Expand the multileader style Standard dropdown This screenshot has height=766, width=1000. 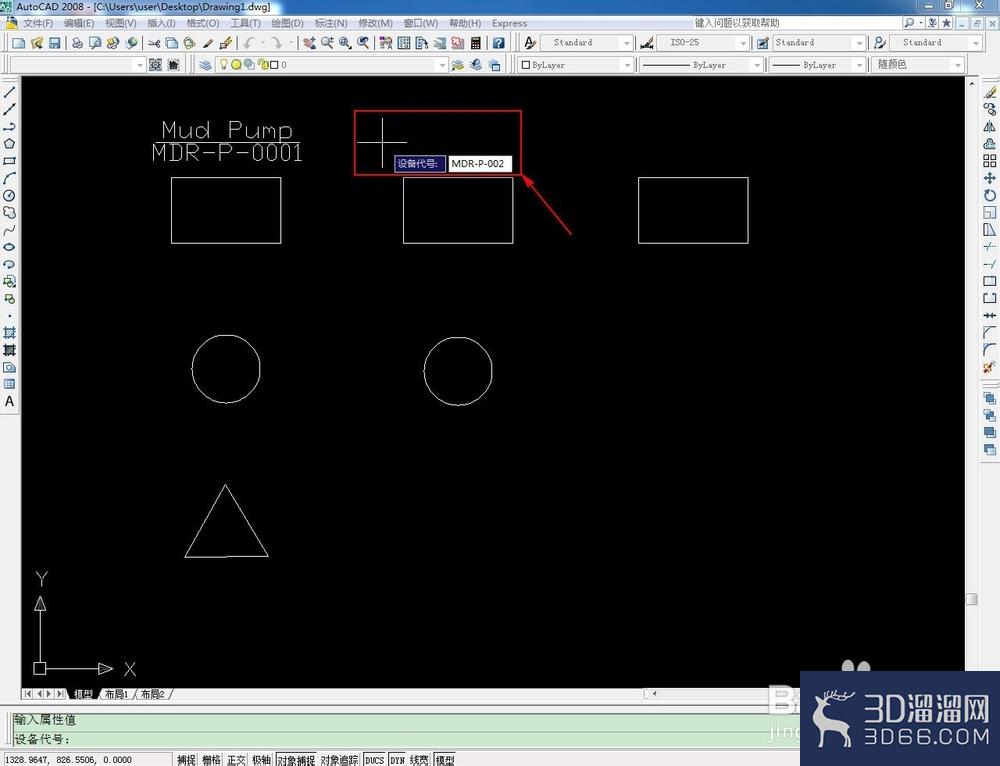[x=976, y=43]
